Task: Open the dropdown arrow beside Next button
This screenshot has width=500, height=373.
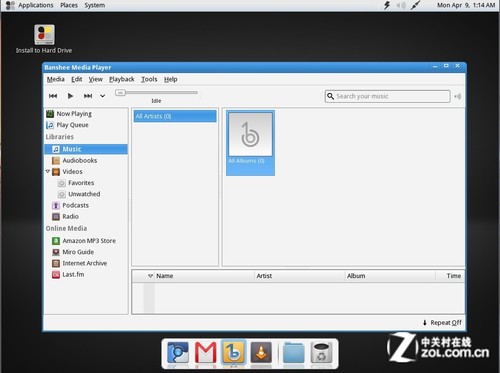Action: (103, 96)
